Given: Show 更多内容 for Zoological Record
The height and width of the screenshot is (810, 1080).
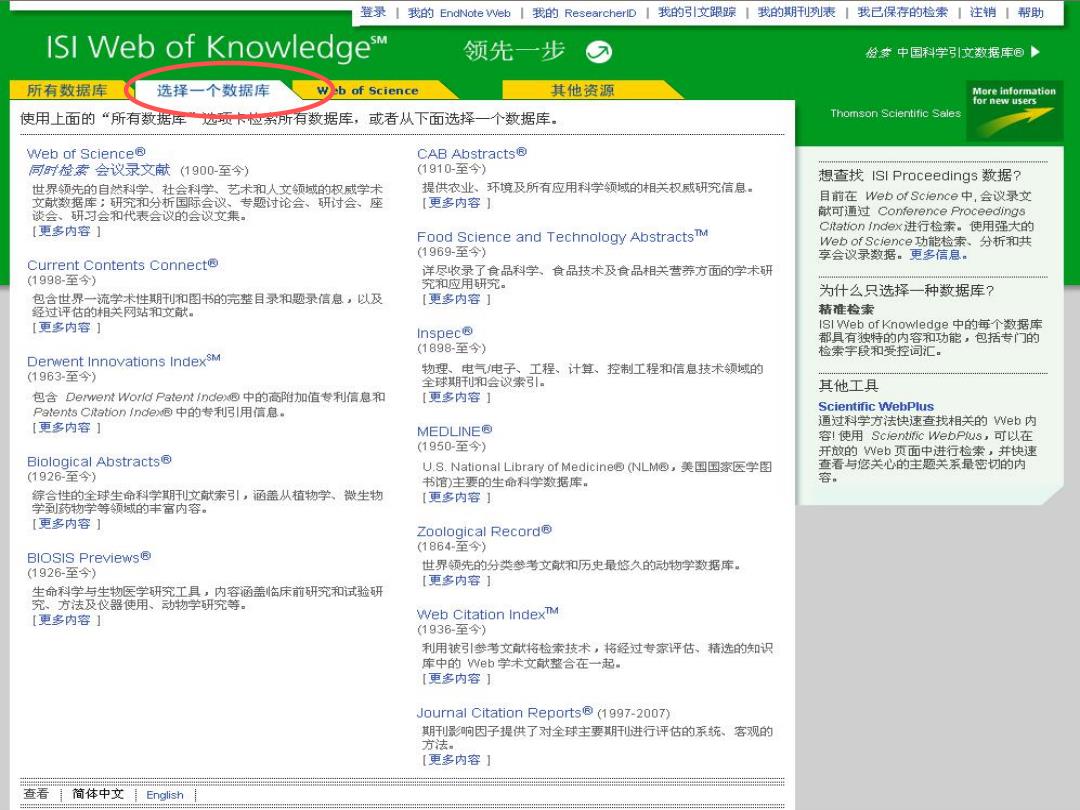Looking at the screenshot, I should click(x=455, y=581).
